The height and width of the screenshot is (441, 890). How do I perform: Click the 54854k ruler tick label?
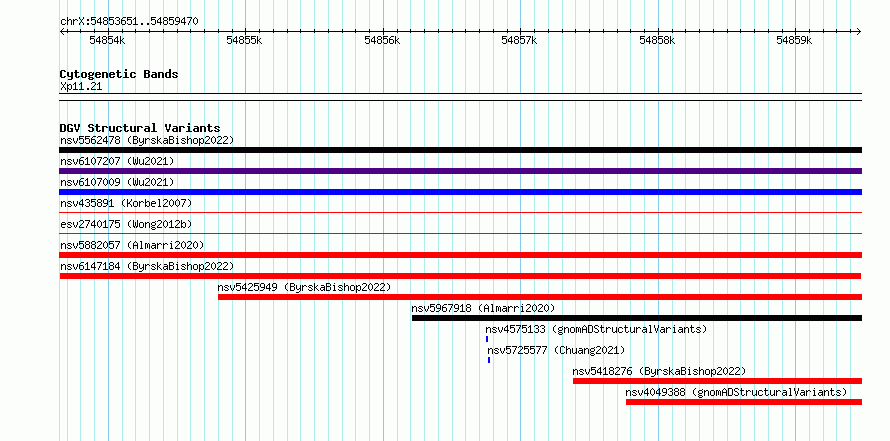click(x=107, y=40)
